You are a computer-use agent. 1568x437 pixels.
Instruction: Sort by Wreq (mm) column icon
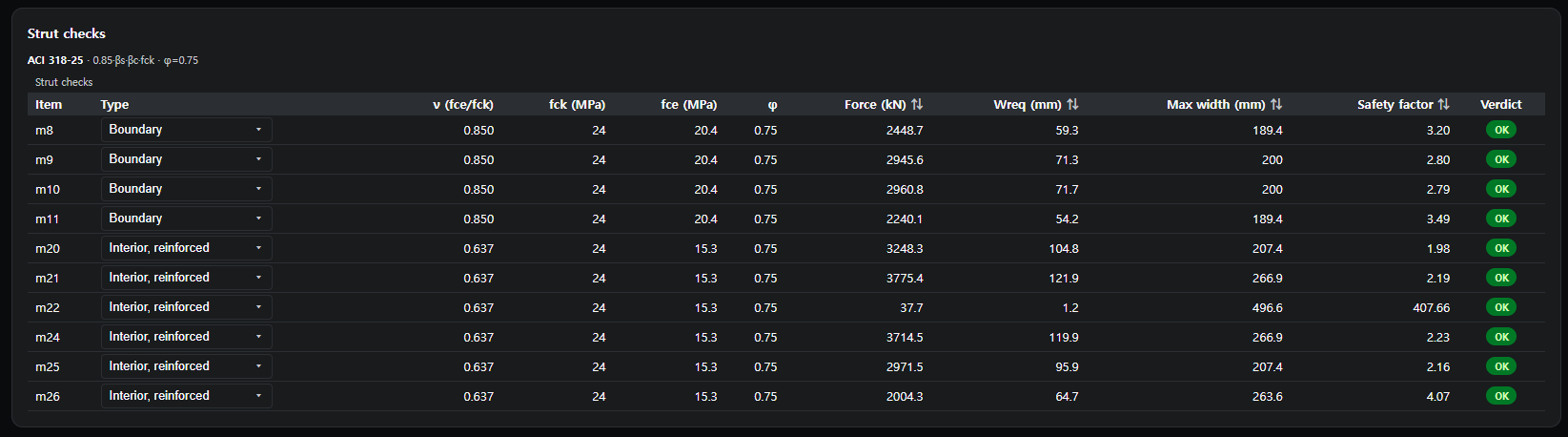tap(1072, 104)
